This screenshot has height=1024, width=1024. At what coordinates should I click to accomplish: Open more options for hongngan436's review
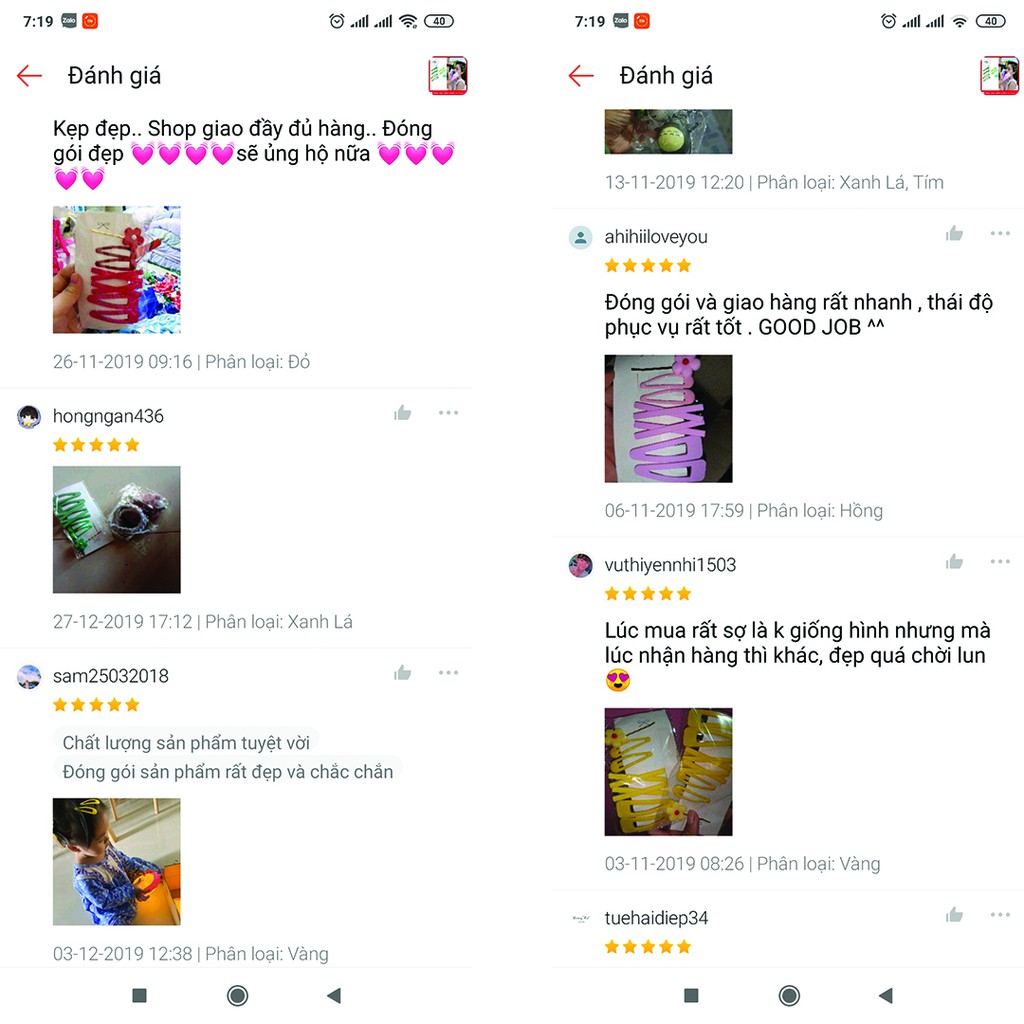[449, 413]
